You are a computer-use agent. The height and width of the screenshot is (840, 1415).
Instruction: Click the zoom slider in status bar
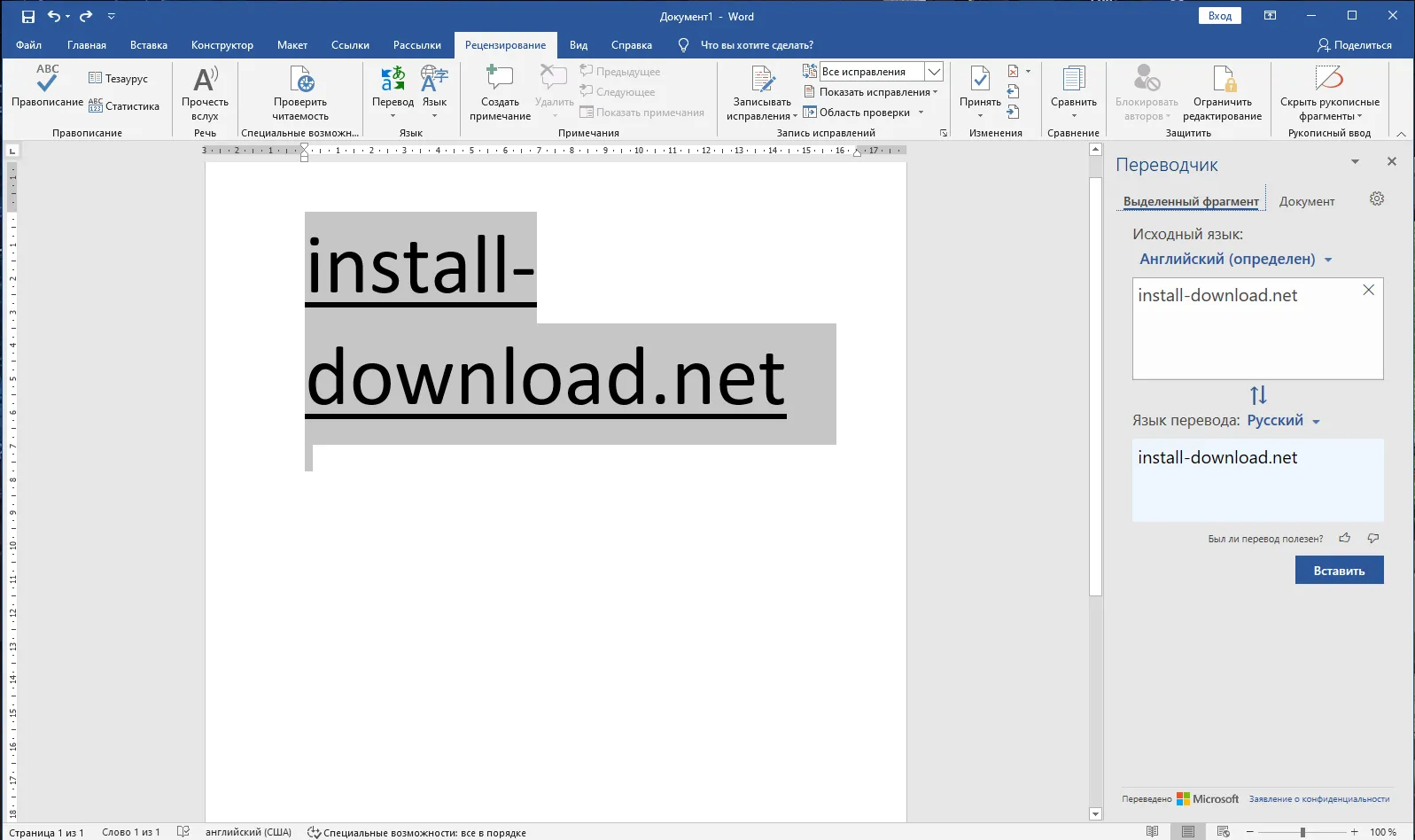1302,832
